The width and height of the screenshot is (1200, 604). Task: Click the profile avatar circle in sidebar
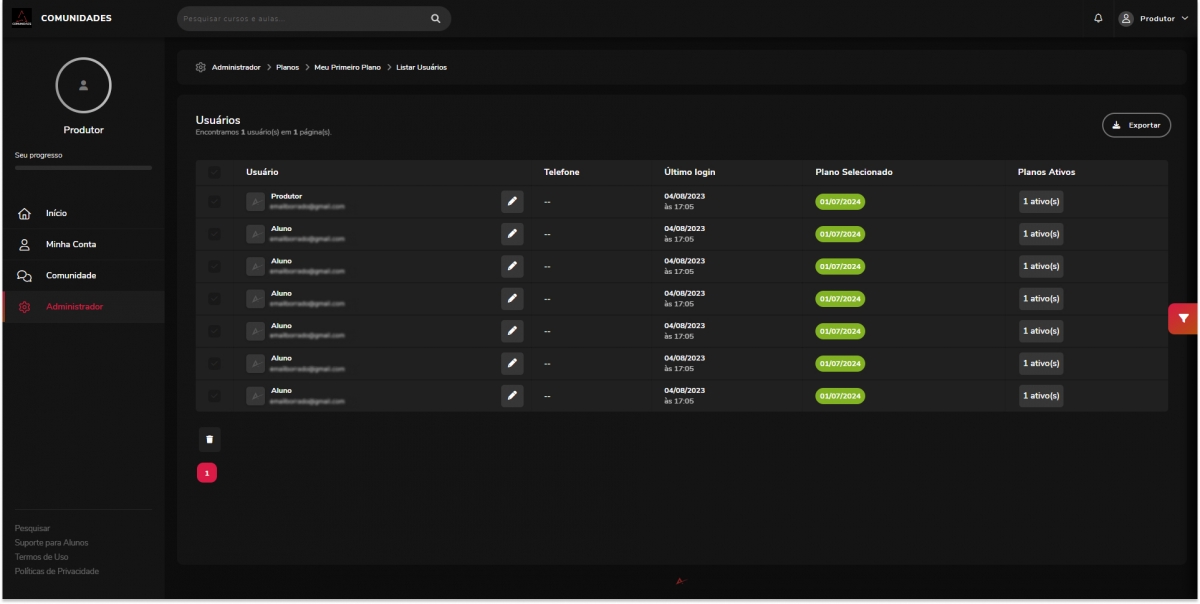point(83,85)
